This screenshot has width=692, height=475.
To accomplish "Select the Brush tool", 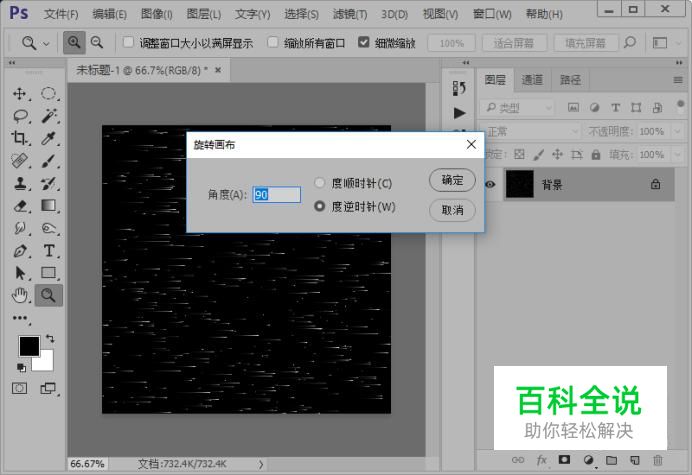I will pyautogui.click(x=49, y=161).
